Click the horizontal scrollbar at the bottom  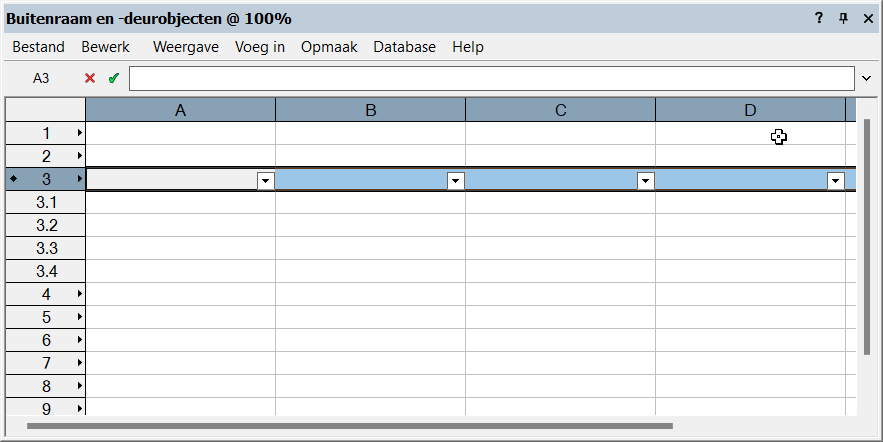pyautogui.click(x=350, y=426)
